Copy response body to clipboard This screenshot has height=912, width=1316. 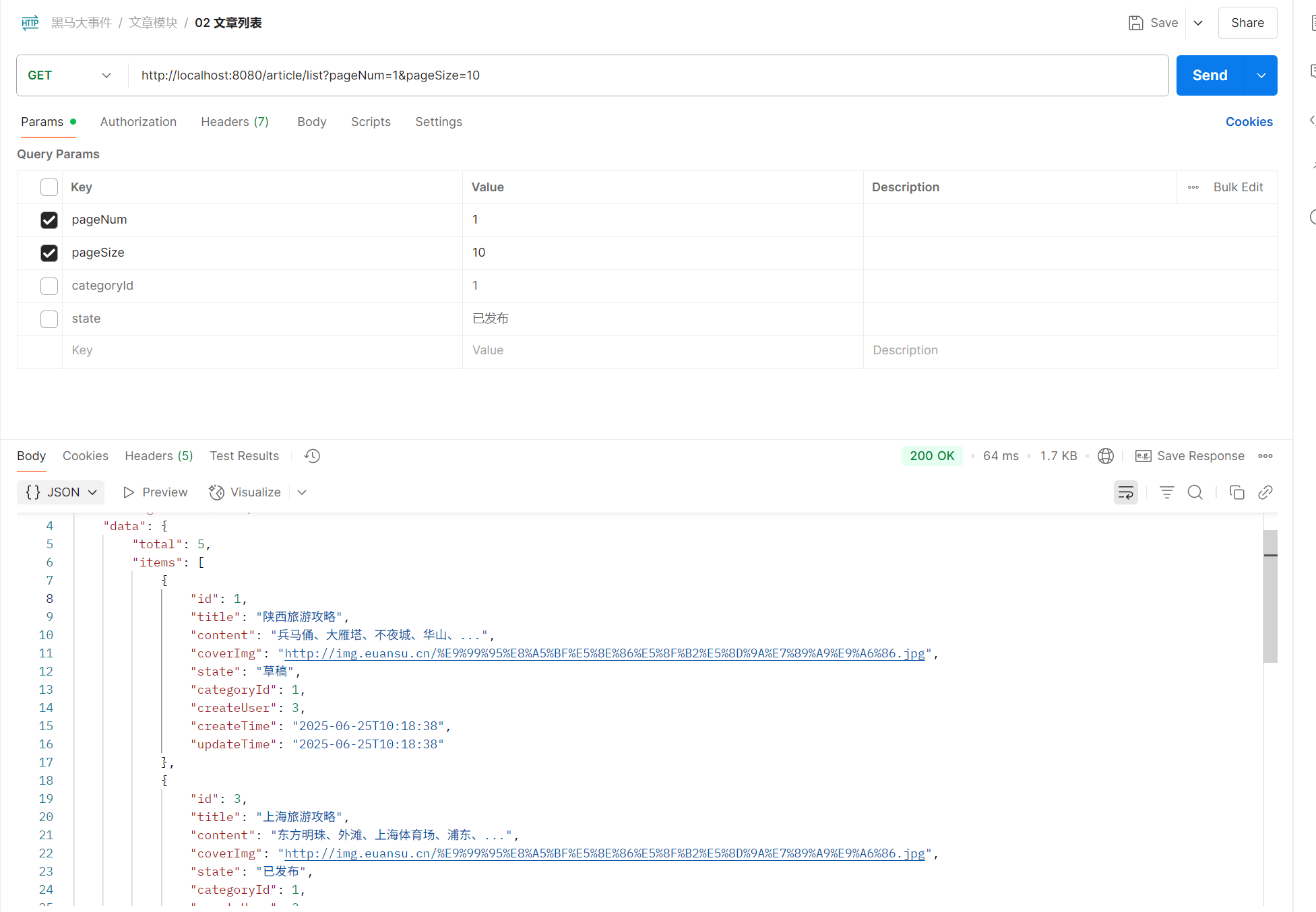tap(1236, 492)
